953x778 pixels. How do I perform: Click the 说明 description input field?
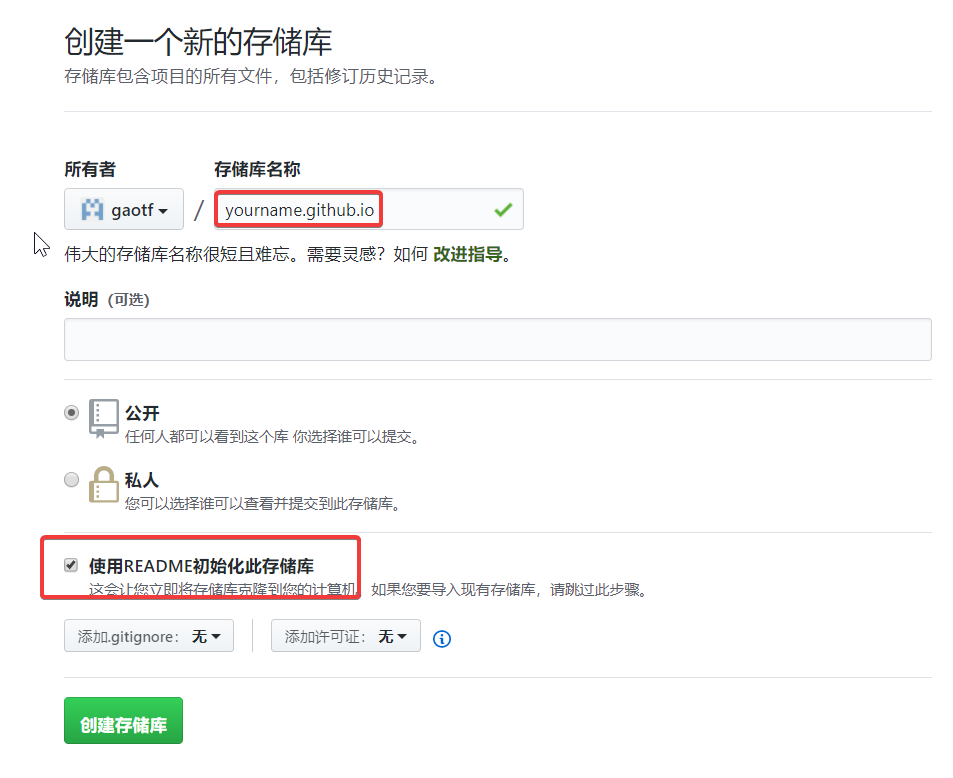[498, 339]
